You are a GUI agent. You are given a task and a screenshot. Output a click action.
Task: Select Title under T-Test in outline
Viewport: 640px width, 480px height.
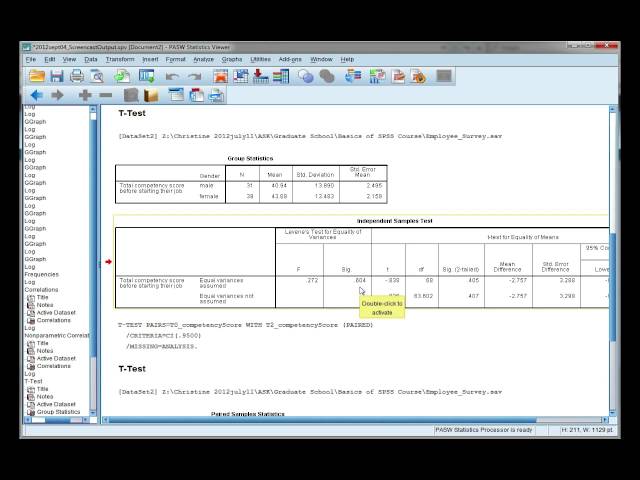(x=42, y=389)
